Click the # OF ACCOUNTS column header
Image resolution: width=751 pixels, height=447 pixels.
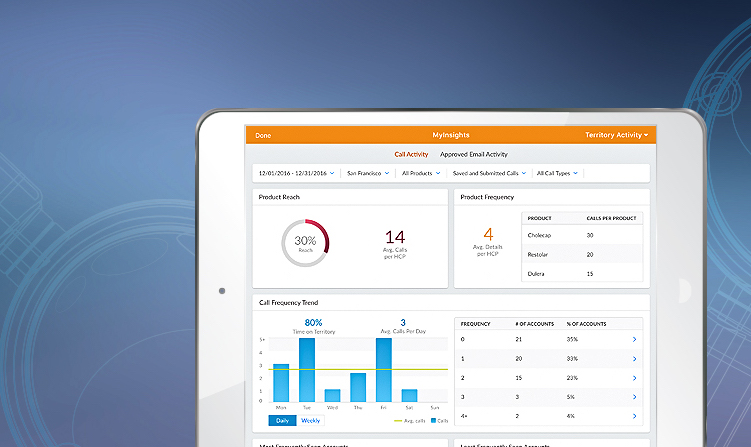tap(535, 324)
